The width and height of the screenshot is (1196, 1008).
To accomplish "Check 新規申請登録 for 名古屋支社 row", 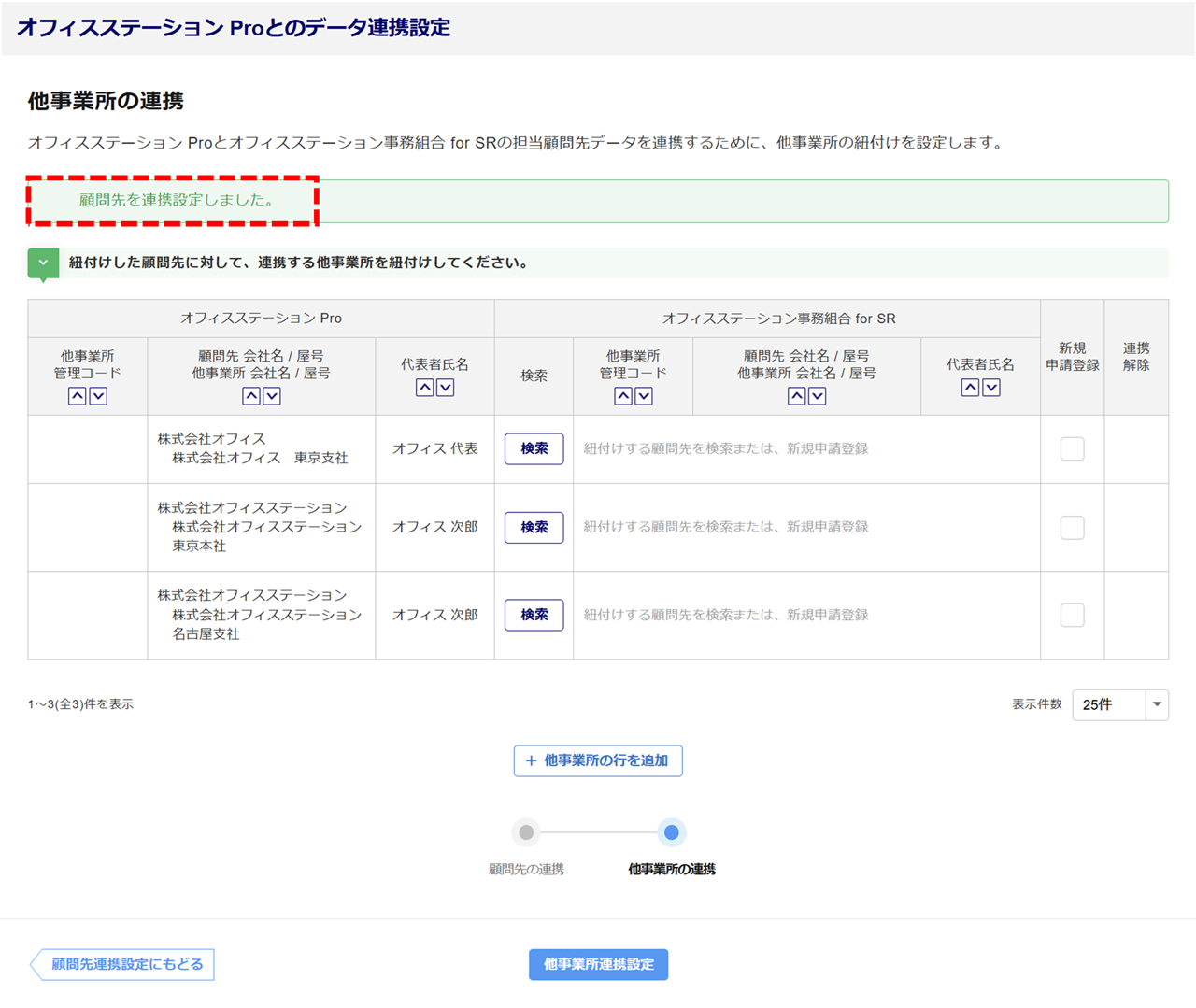I will tap(1072, 616).
